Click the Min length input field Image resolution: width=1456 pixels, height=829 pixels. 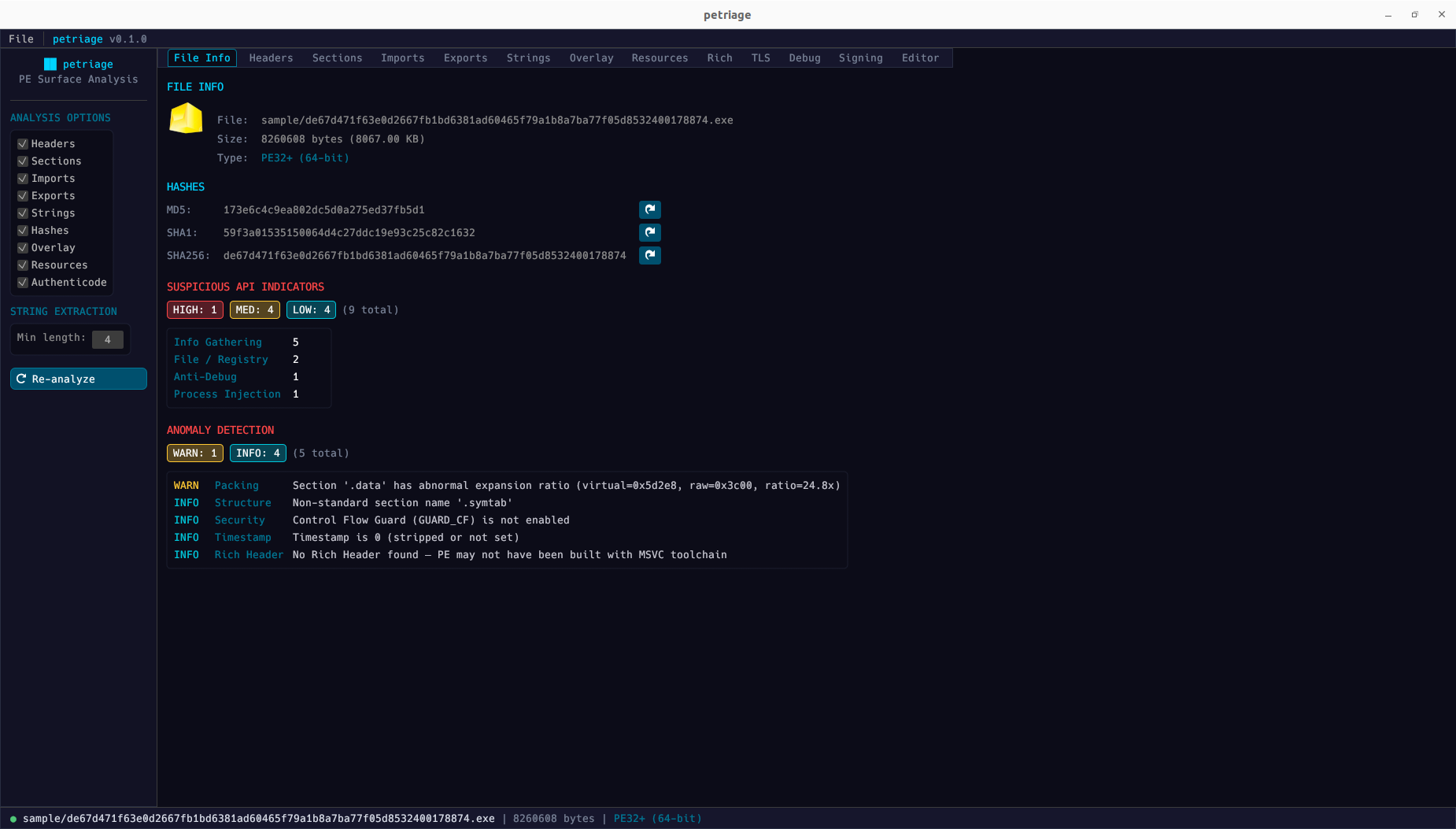pyautogui.click(x=107, y=339)
